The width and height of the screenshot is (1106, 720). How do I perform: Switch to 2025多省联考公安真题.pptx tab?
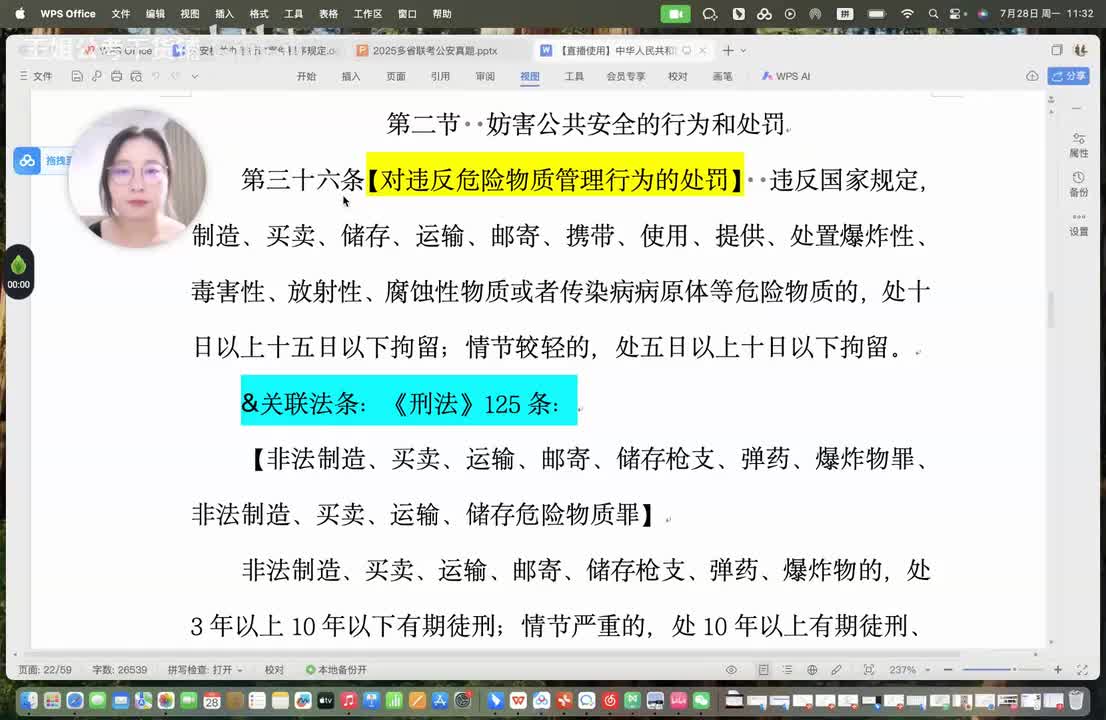click(x=427, y=51)
